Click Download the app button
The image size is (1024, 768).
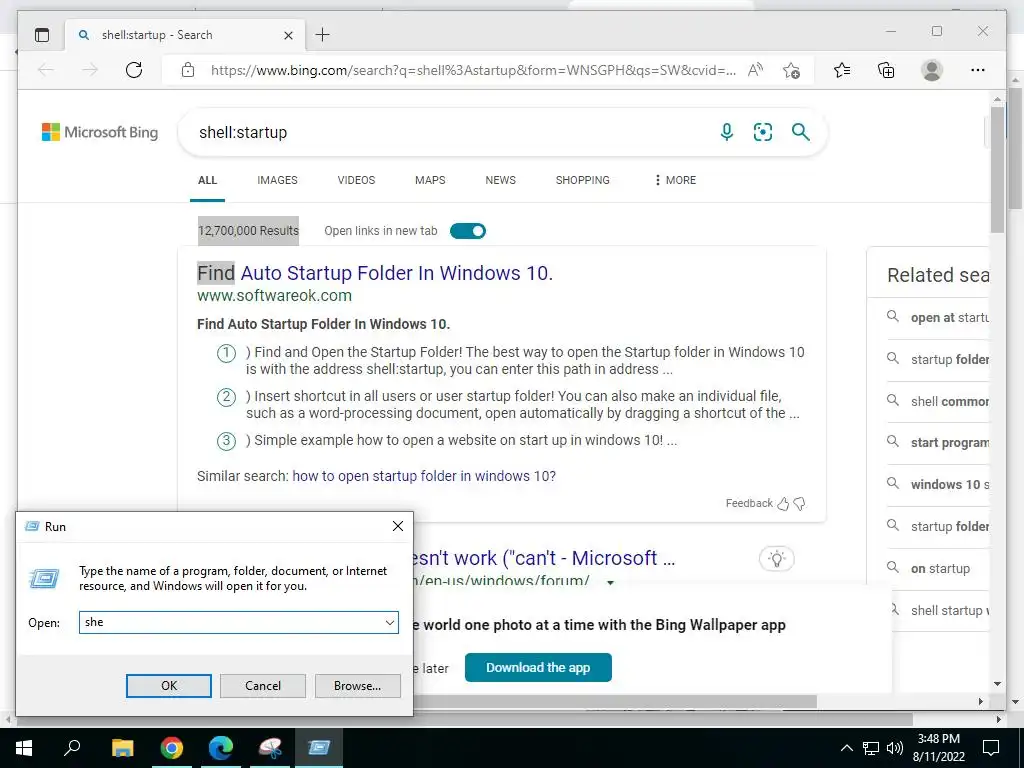coord(538,667)
